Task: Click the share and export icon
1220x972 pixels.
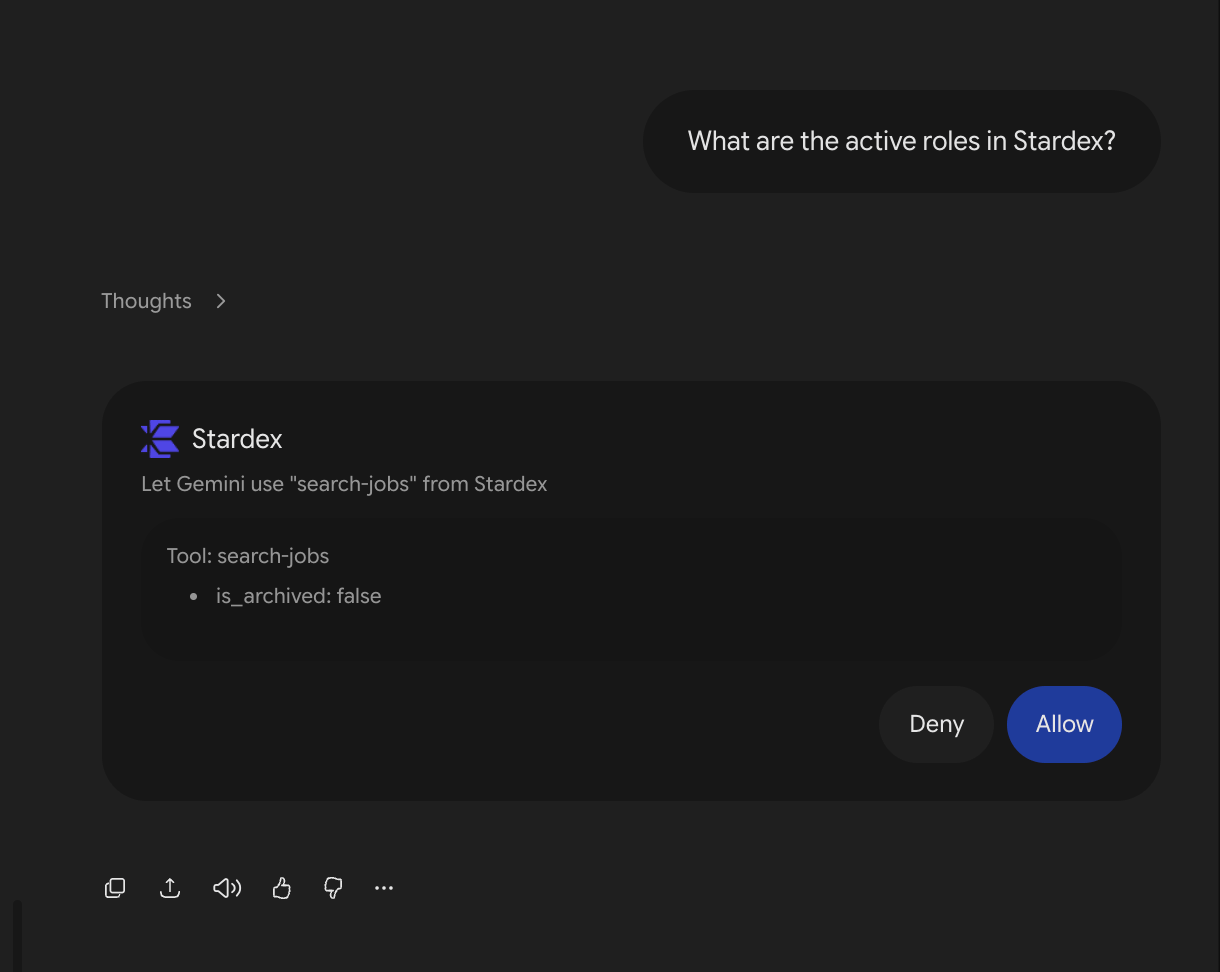Action: (170, 888)
